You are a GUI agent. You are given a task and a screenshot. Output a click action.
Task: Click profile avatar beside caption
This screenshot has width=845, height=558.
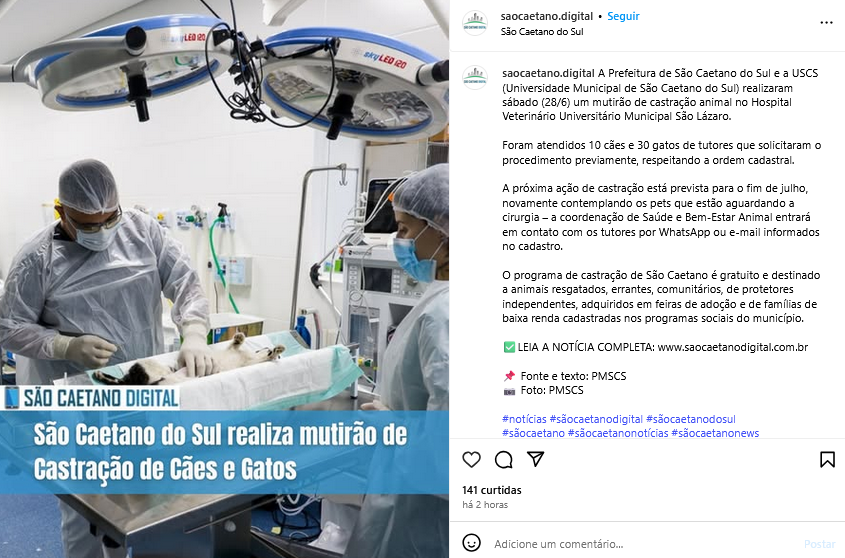point(475,78)
